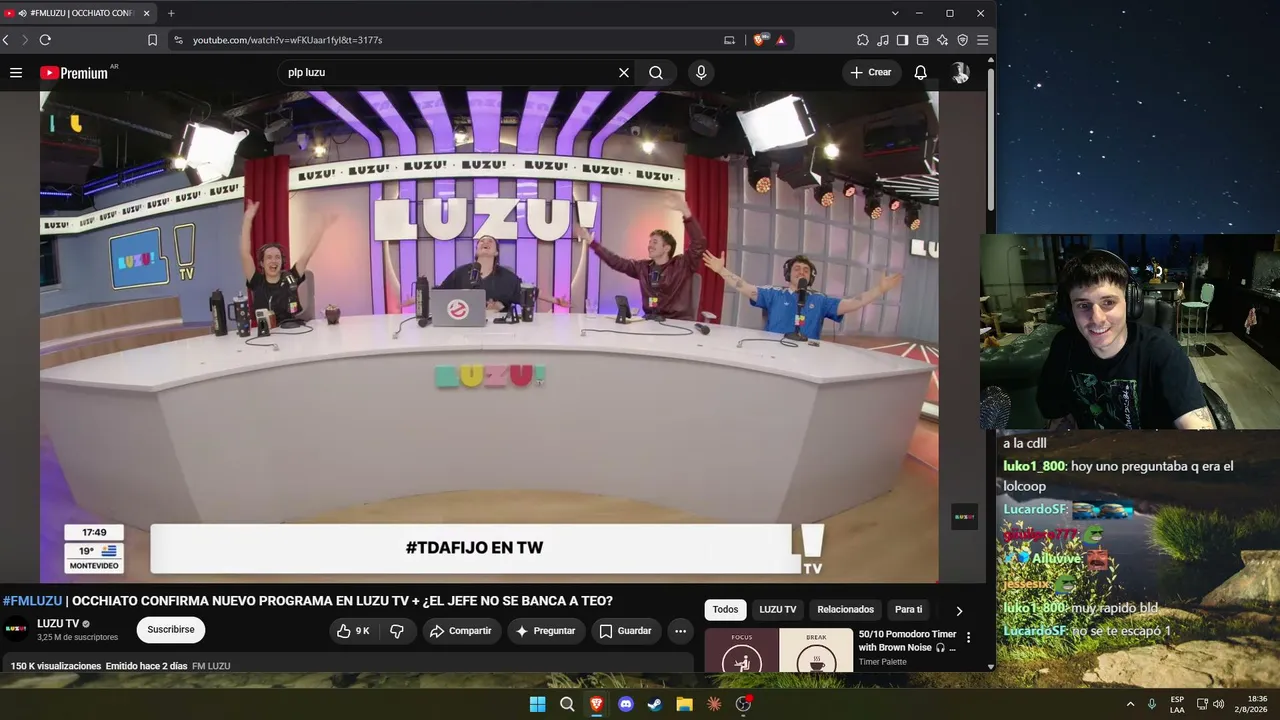Open the taskbar volume control
The image size is (1280, 720).
click(1218, 704)
